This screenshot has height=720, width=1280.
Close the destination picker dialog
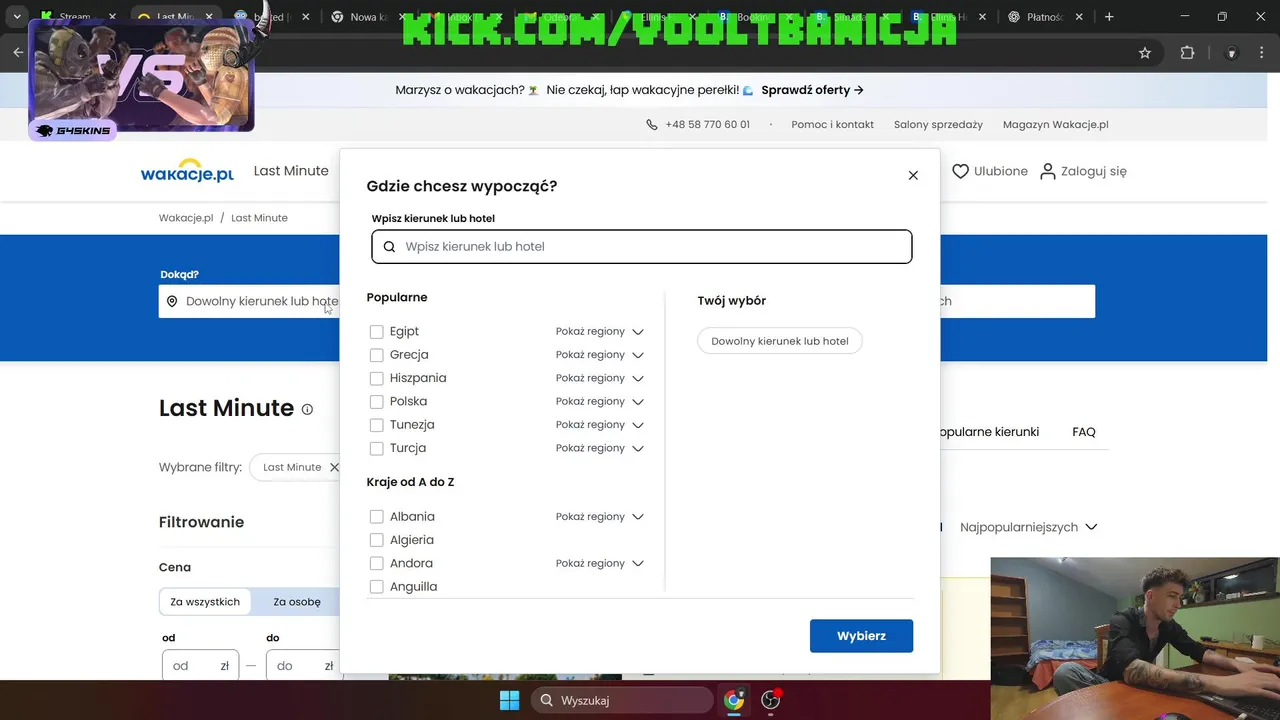click(x=913, y=175)
